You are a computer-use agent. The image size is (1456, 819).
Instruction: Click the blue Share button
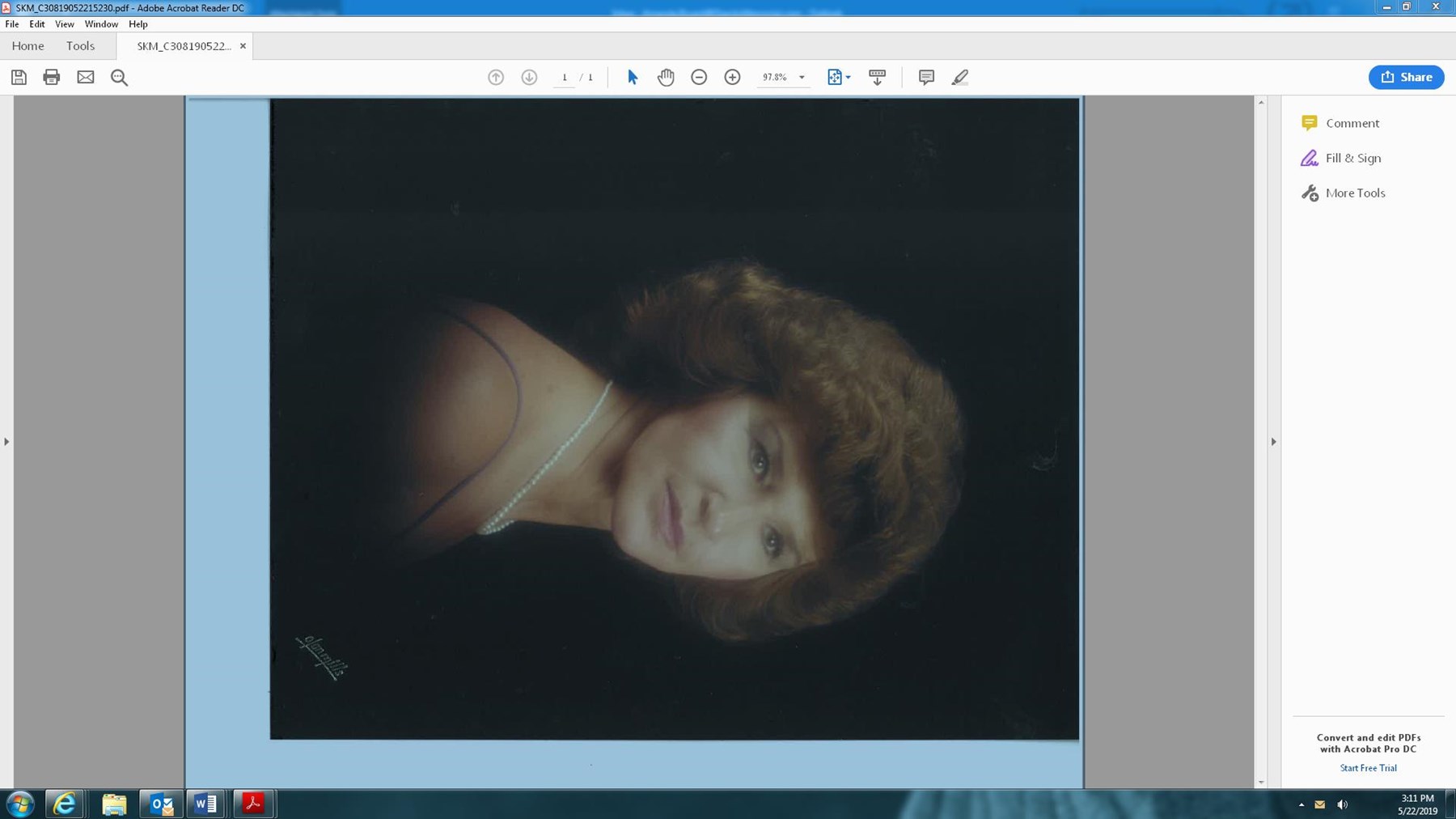point(1406,77)
